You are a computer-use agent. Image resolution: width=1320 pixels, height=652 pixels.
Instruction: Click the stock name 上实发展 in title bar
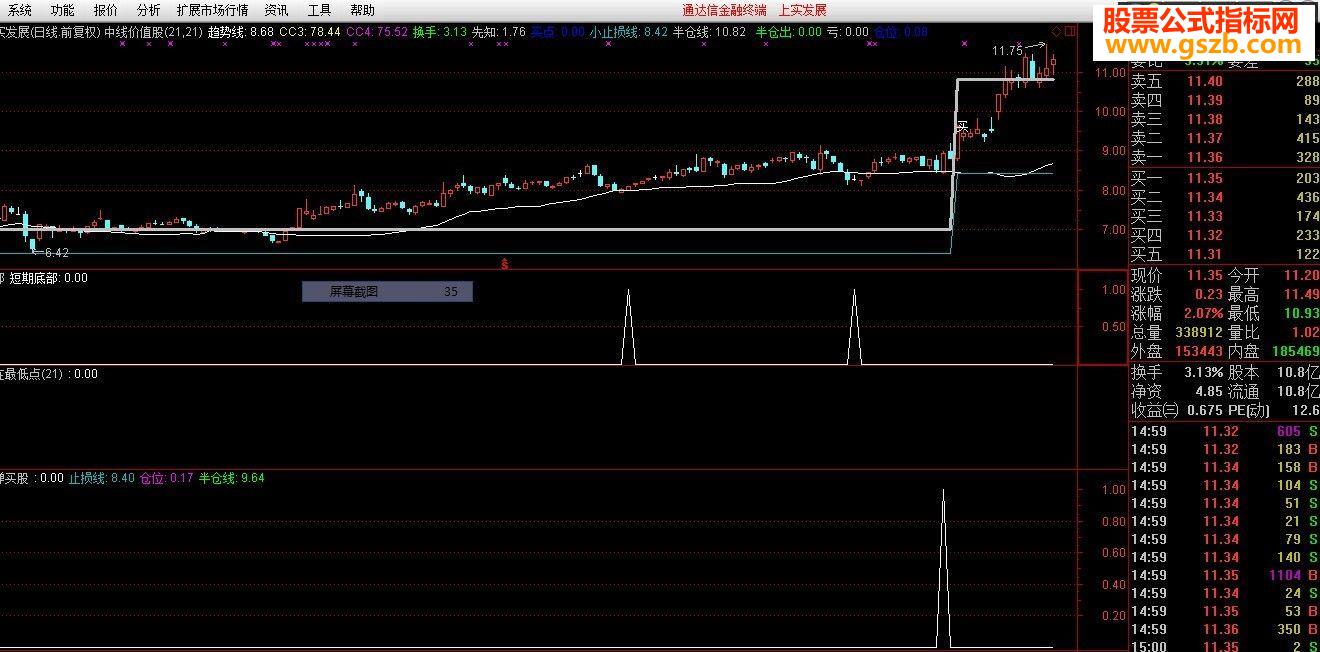(801, 10)
